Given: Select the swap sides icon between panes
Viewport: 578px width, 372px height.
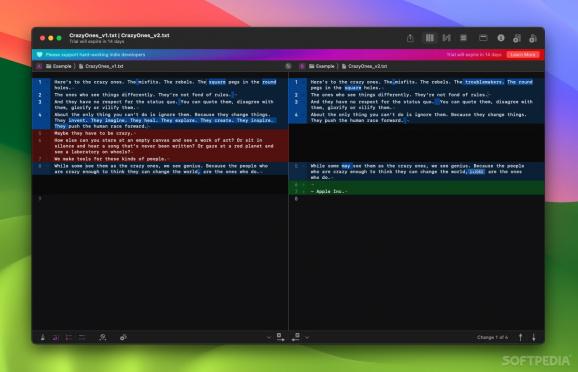Looking at the screenshot, I should point(288,66).
